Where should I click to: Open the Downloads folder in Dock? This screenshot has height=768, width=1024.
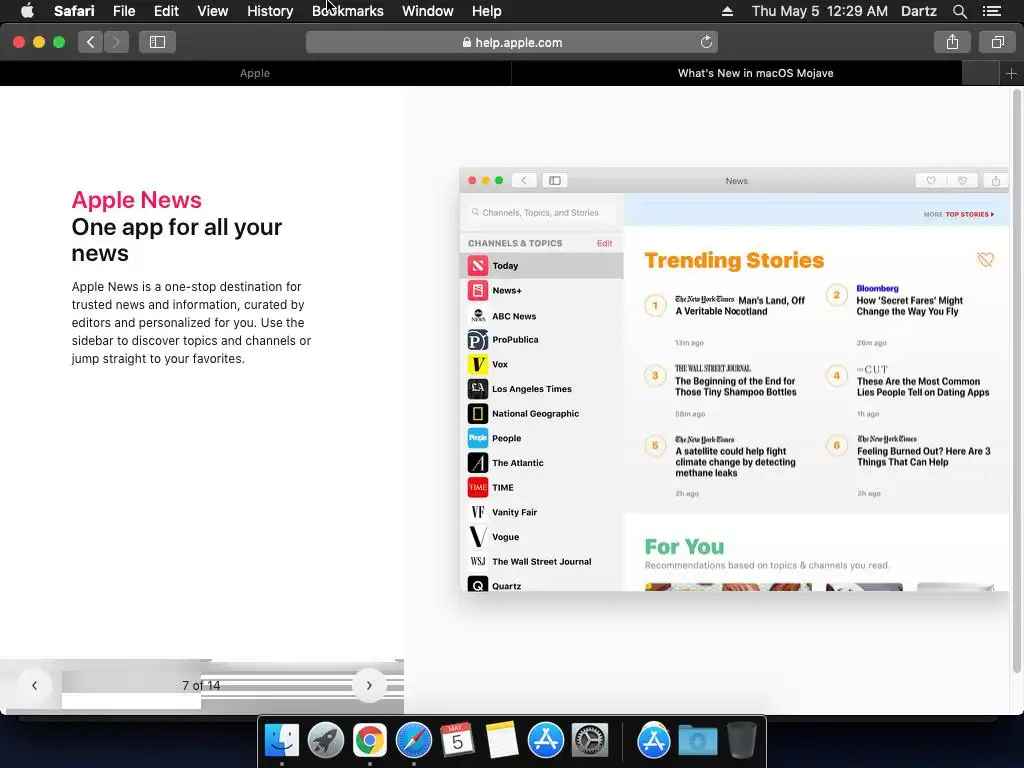pyautogui.click(x=697, y=741)
